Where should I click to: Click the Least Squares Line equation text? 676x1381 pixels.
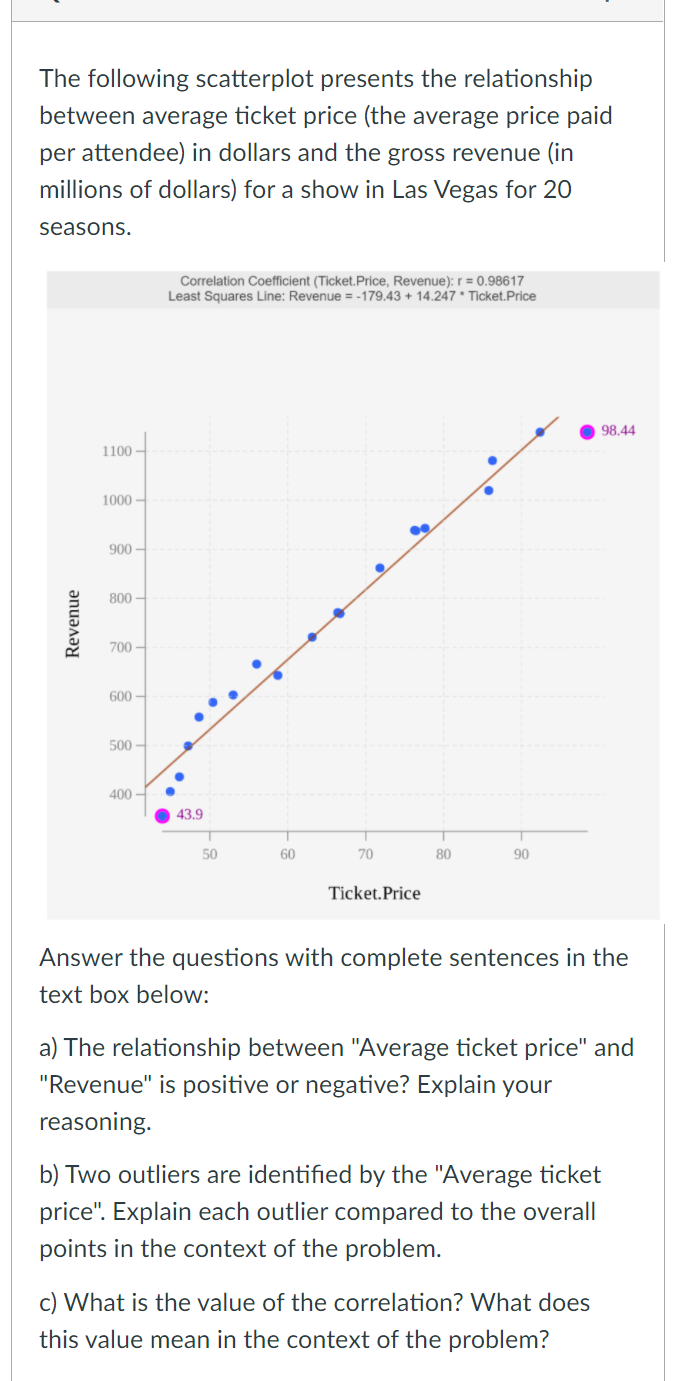[352, 296]
